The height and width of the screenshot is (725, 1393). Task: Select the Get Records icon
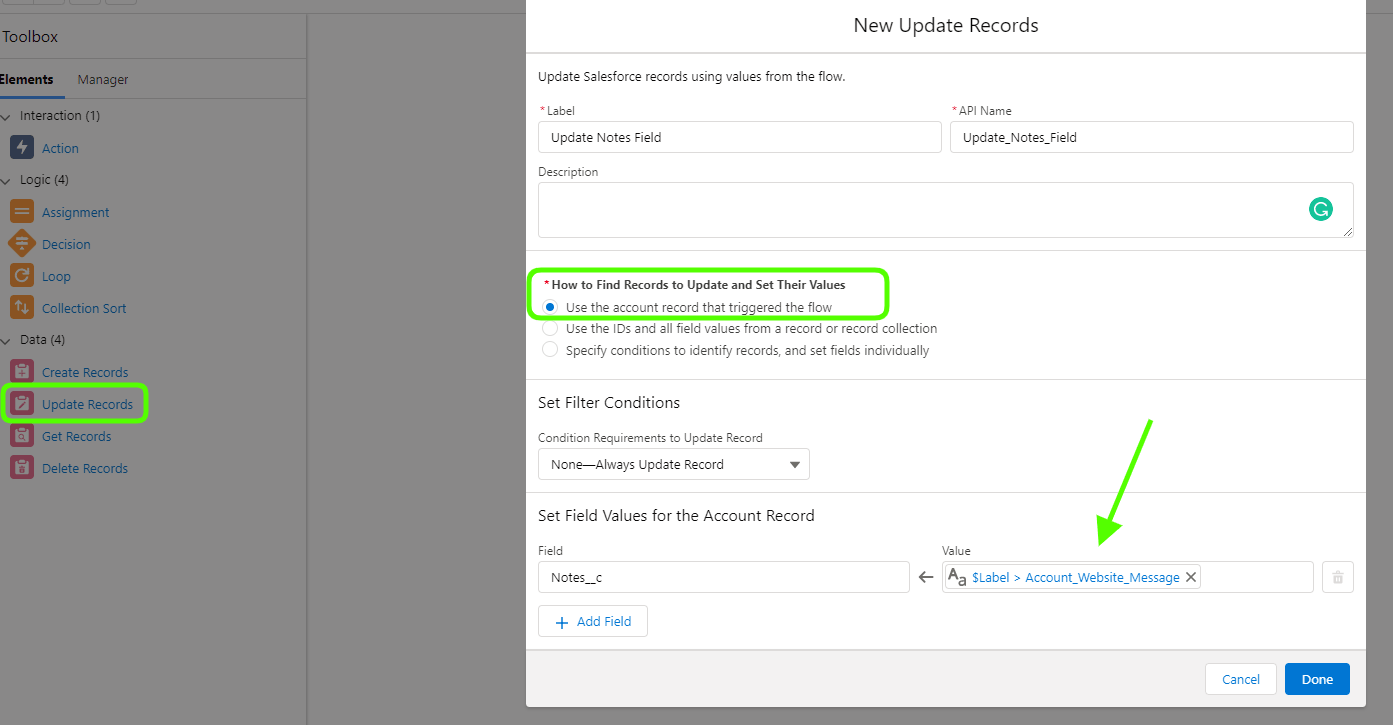[21, 435]
